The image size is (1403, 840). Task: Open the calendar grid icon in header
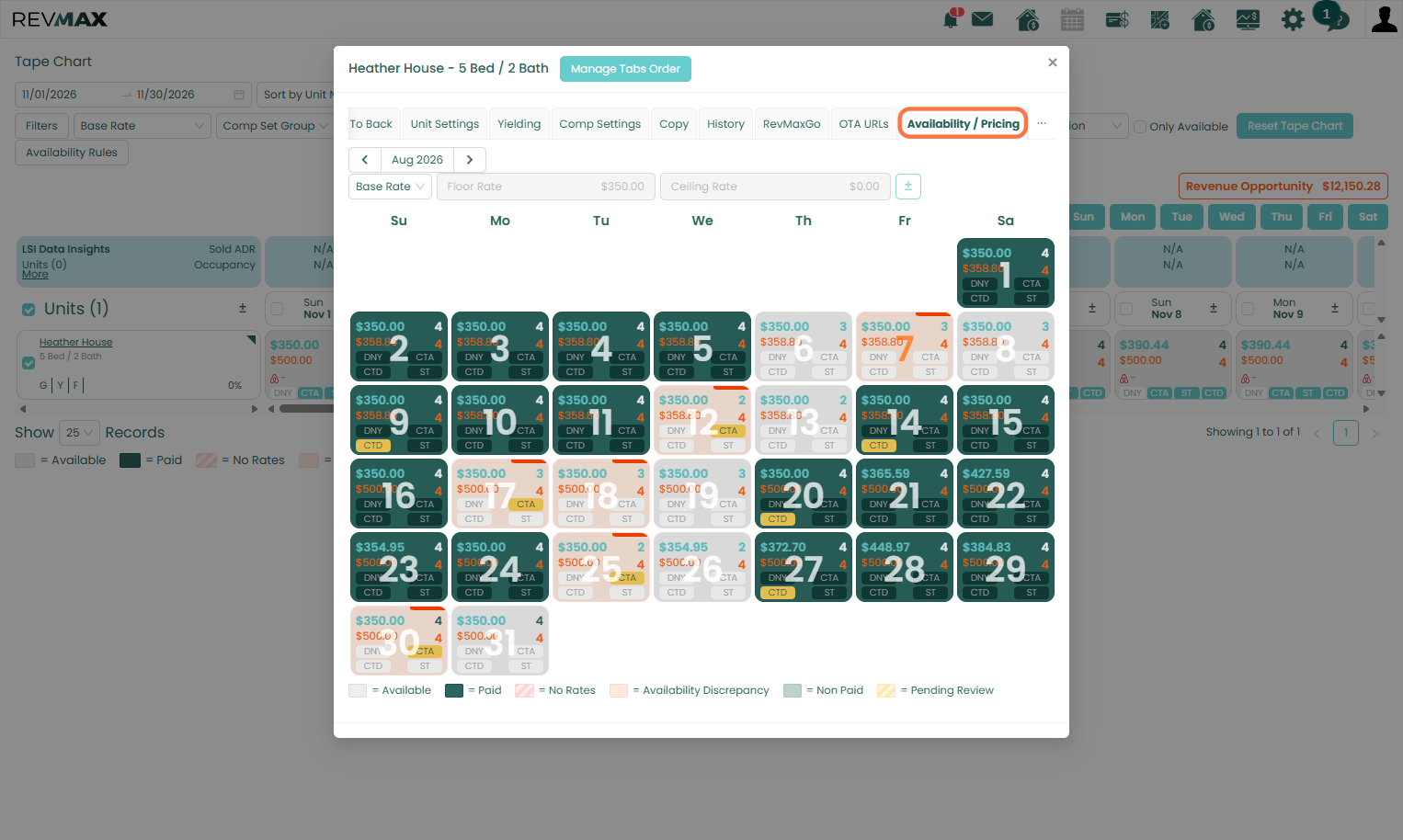(x=1072, y=19)
